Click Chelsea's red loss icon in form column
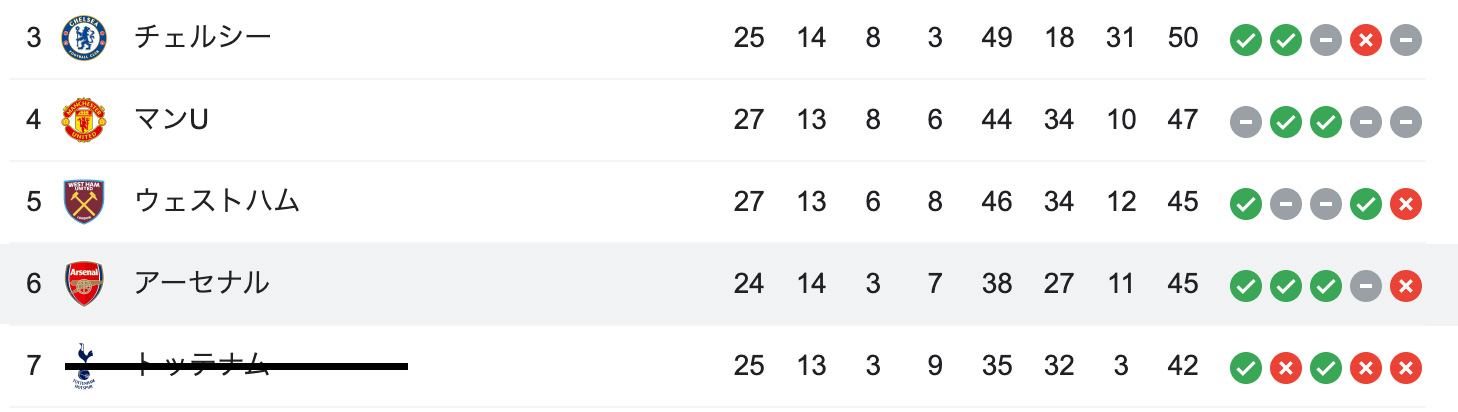Screen dimensions: 1458x412 coord(1365,41)
